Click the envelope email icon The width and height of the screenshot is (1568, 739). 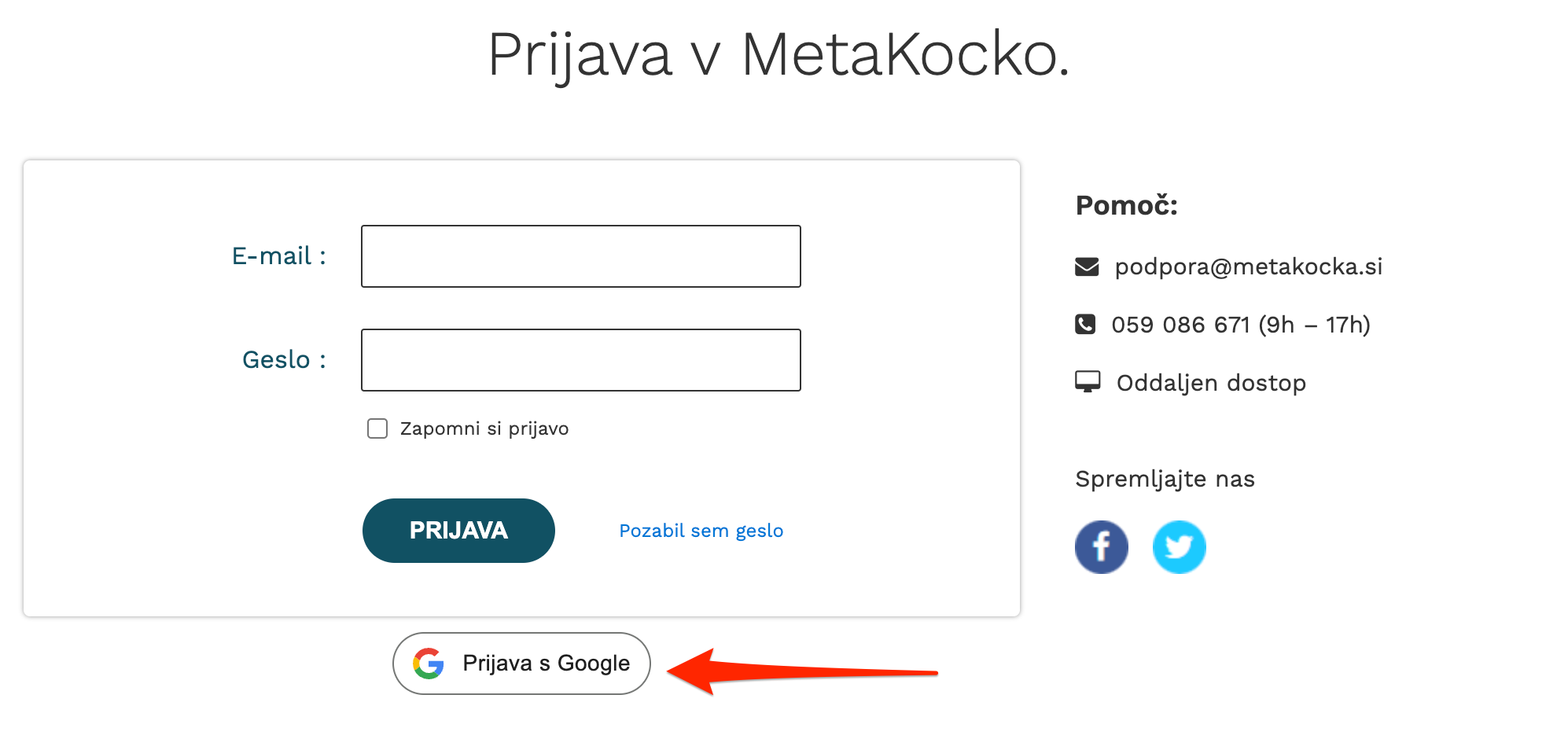tap(1087, 267)
